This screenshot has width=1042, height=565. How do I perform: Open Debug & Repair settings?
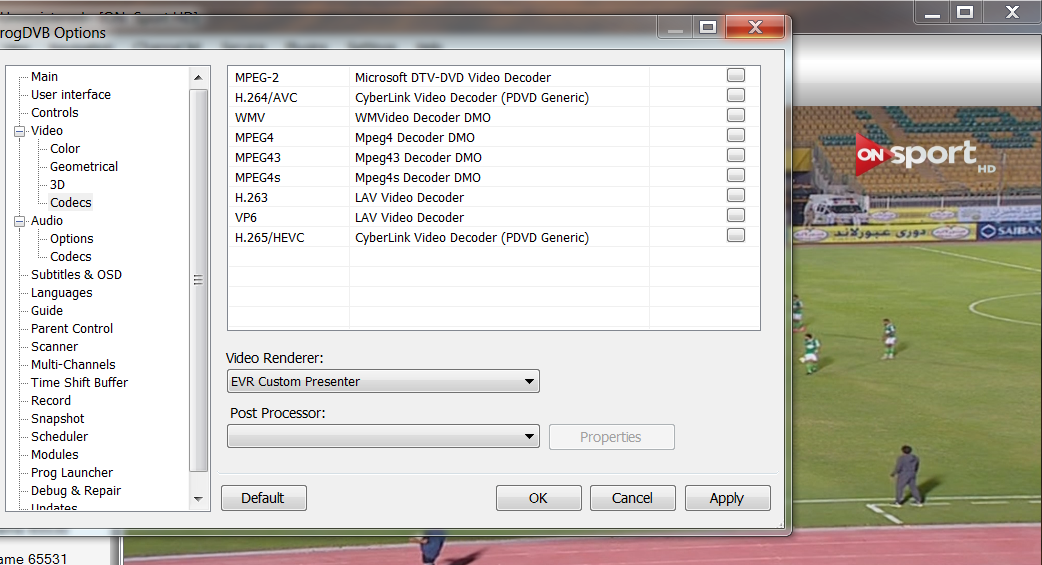pyautogui.click(x=76, y=490)
